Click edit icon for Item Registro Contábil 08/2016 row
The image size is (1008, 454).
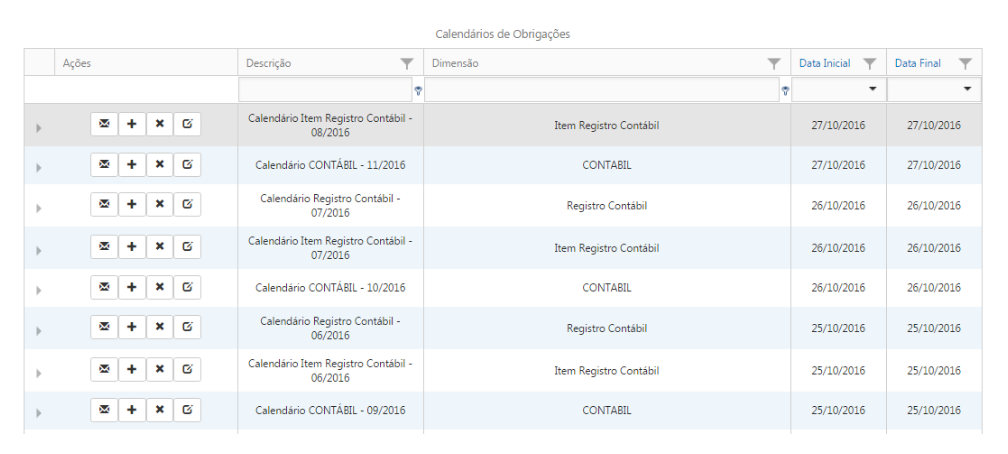click(x=187, y=124)
